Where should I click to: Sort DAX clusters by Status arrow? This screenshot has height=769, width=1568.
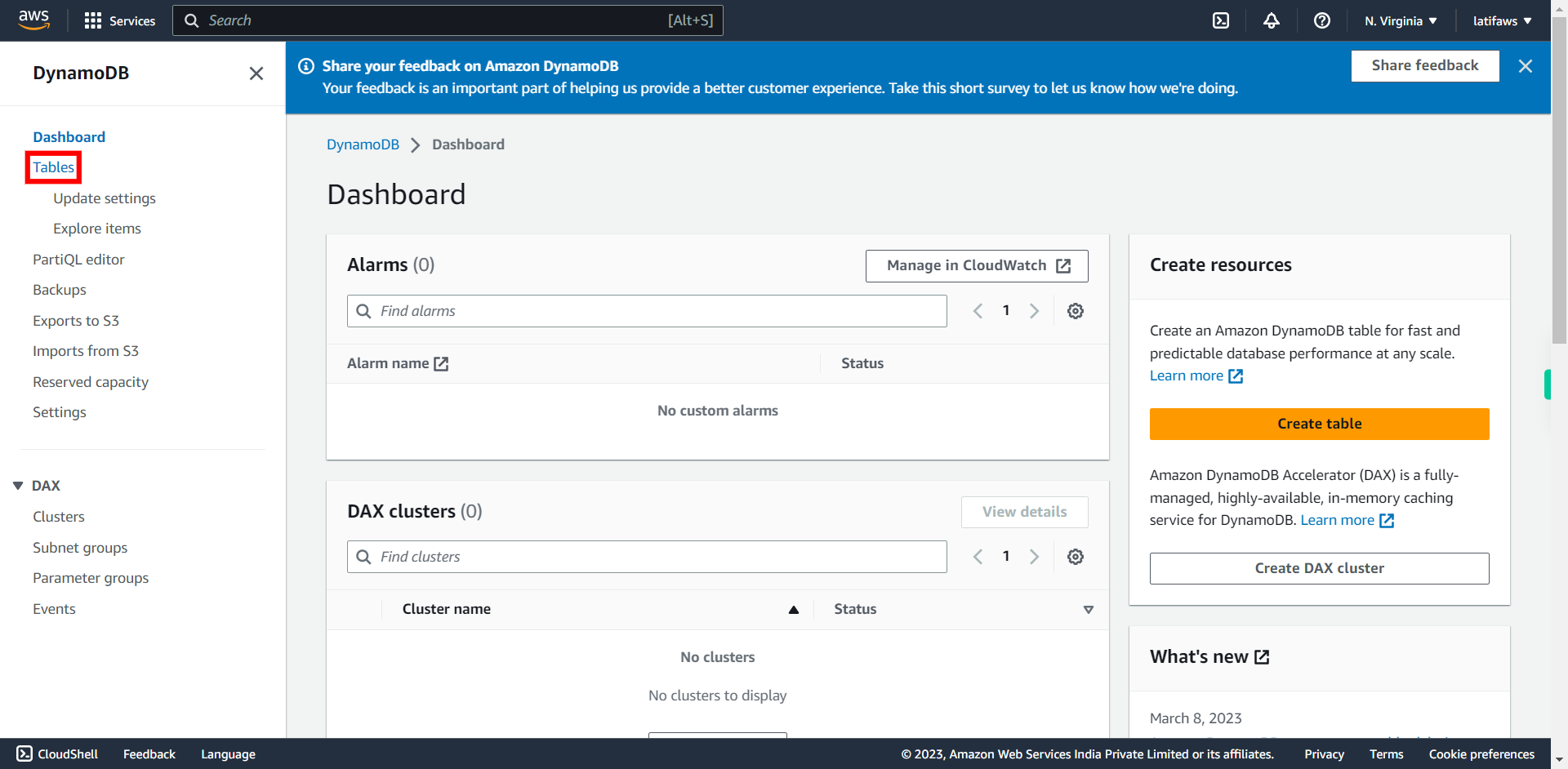pos(1089,610)
